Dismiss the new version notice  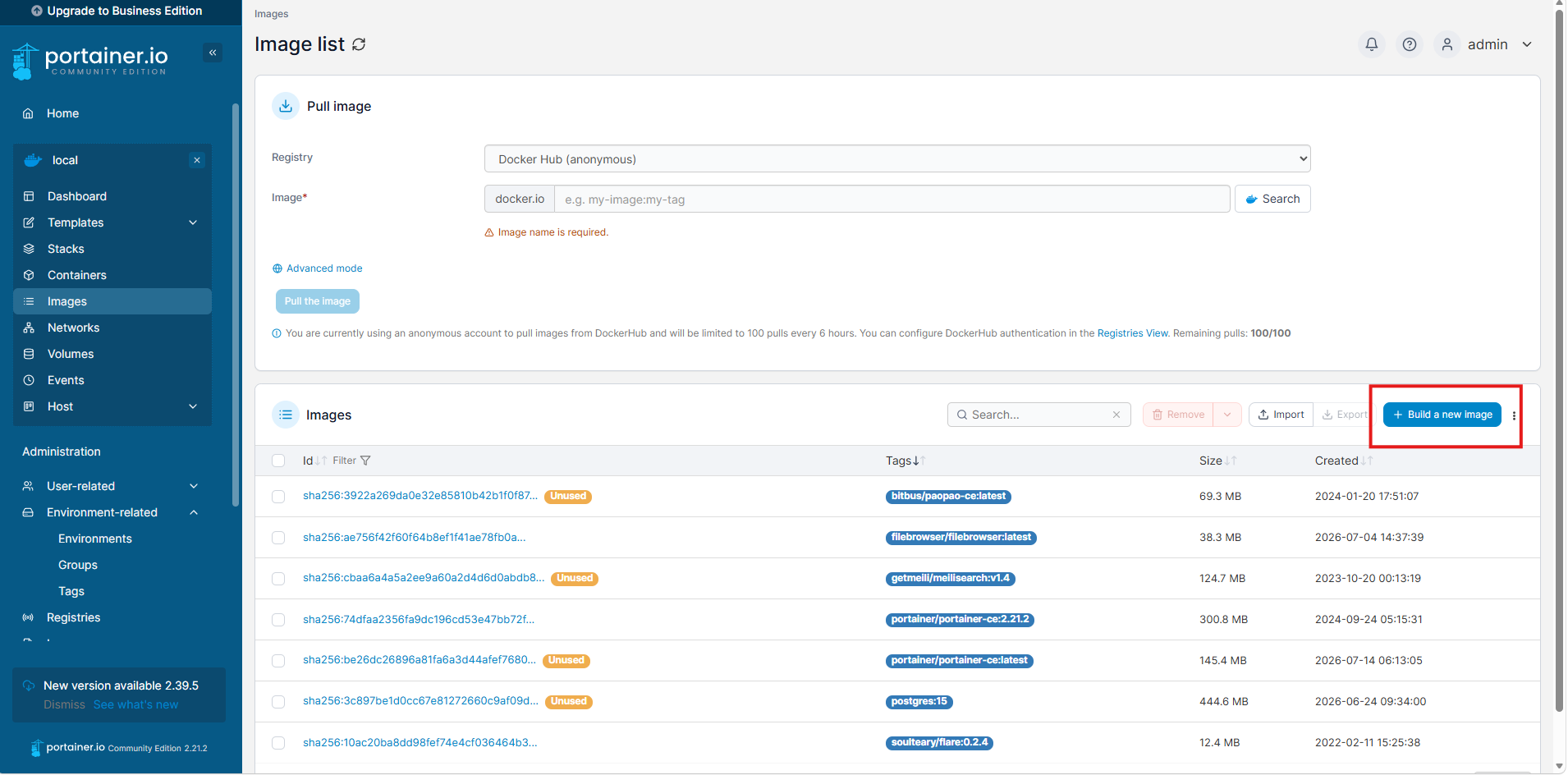coord(64,704)
